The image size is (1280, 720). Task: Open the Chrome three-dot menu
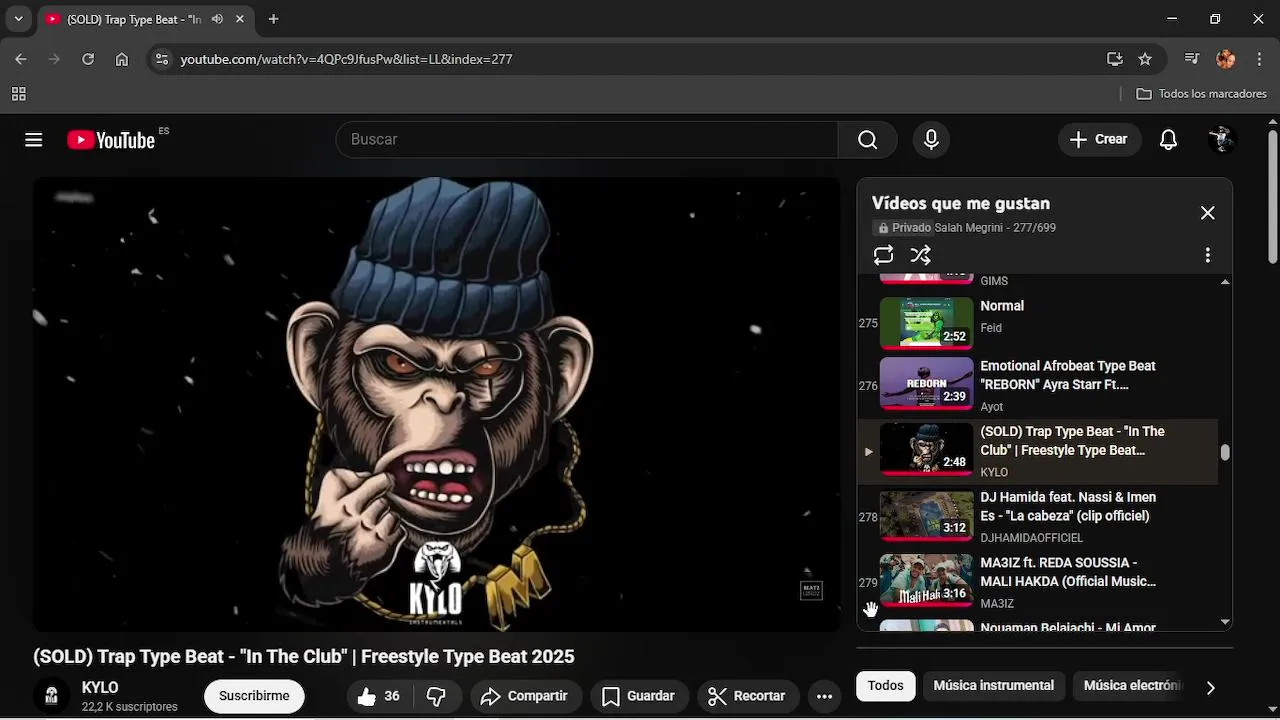[1259, 59]
